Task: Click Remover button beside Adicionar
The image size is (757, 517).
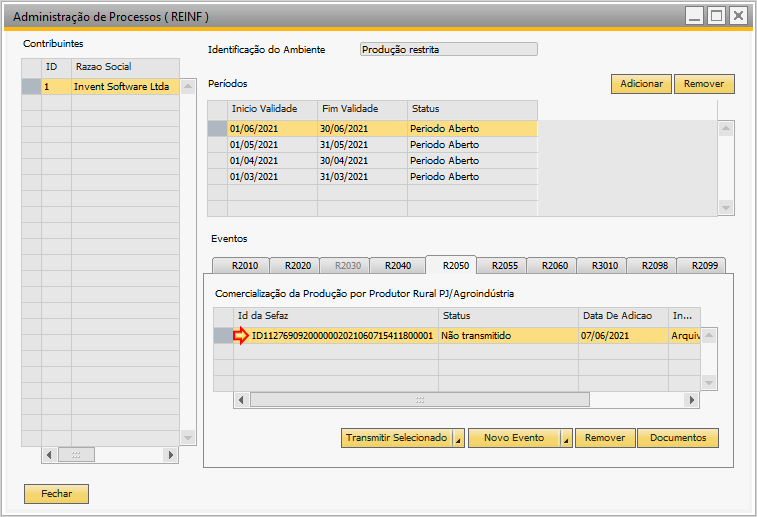Action: 704,84
